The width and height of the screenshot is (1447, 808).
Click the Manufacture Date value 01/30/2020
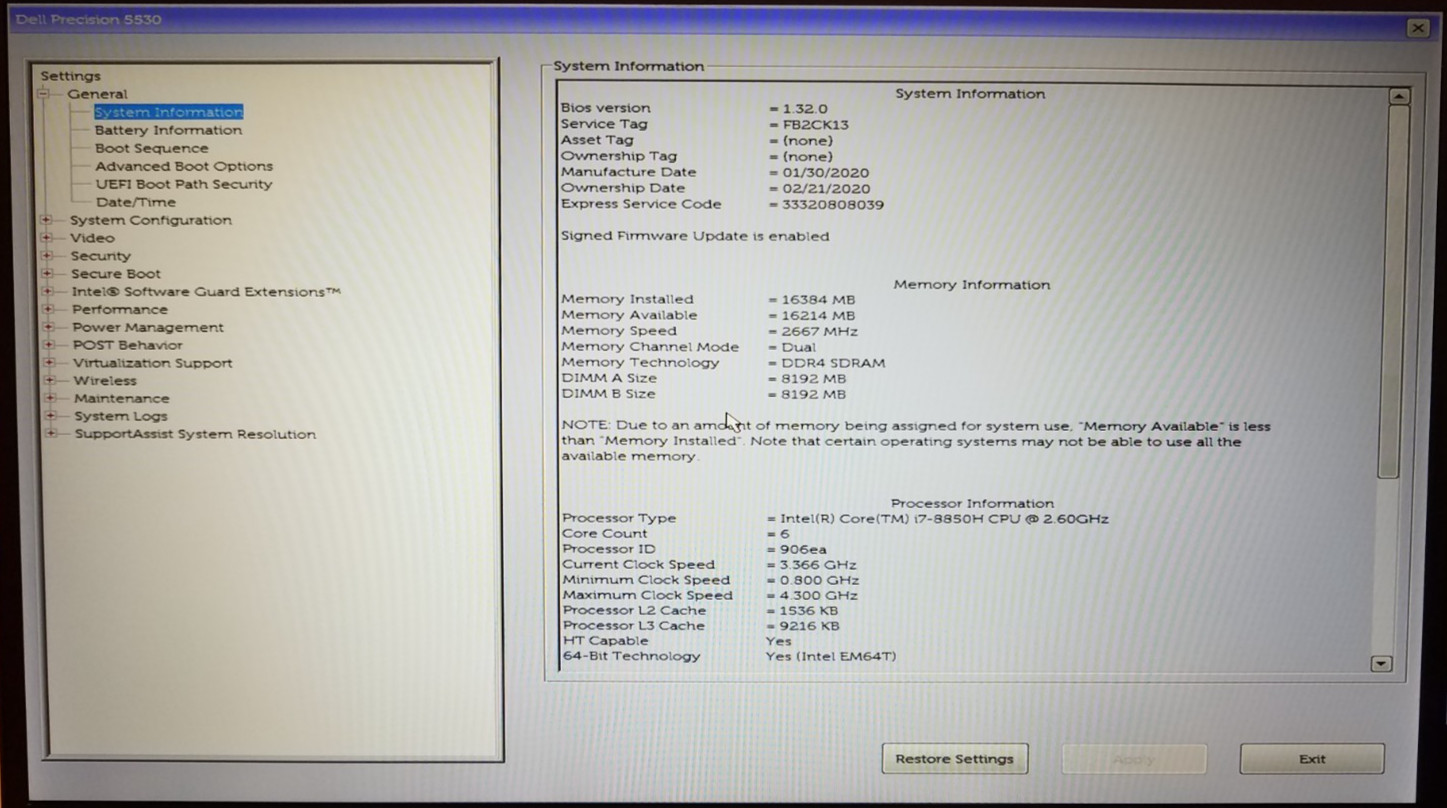click(826, 172)
